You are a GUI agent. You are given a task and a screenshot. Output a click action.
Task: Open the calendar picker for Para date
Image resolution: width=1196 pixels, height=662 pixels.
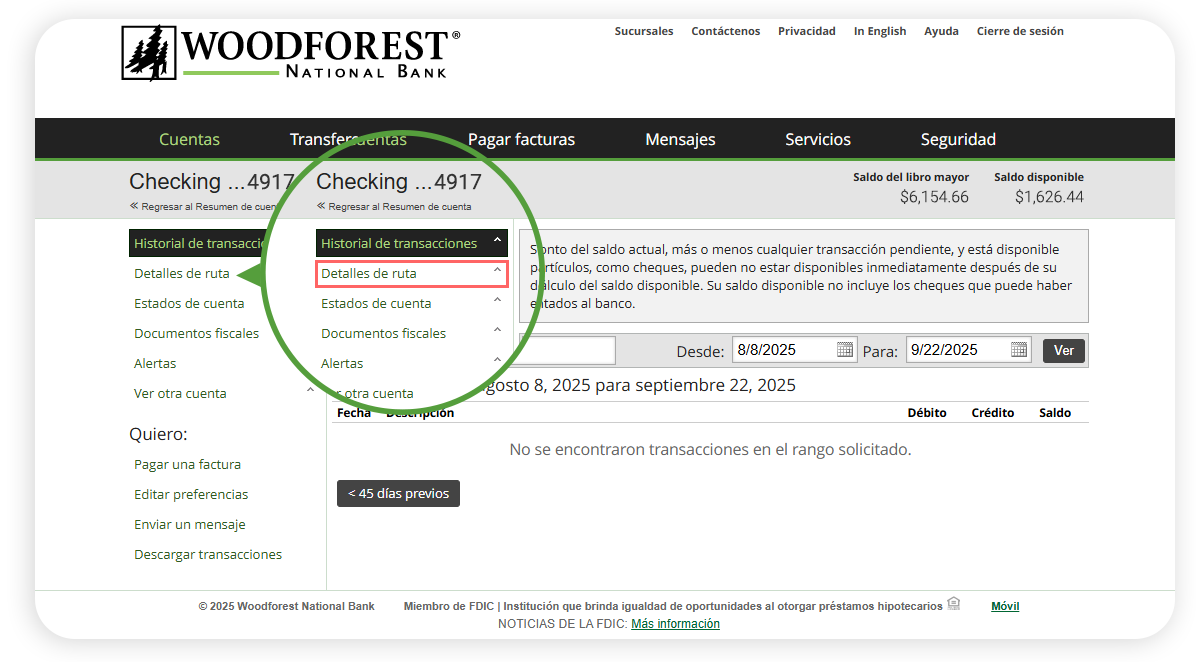(1019, 350)
